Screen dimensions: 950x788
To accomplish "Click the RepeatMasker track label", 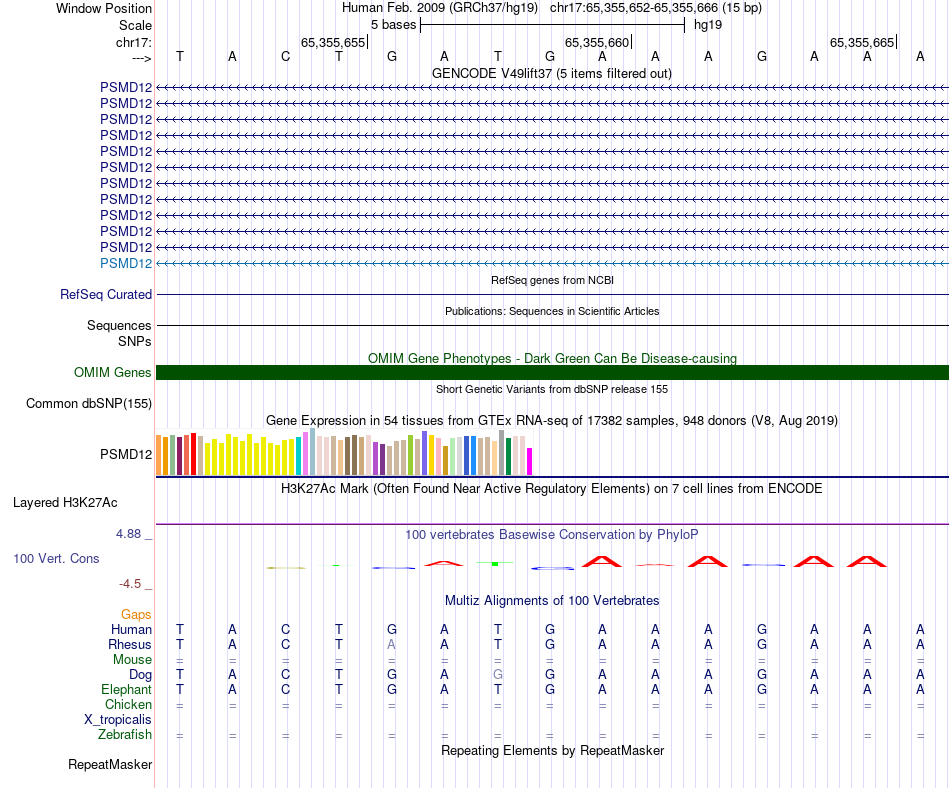I will [110, 764].
